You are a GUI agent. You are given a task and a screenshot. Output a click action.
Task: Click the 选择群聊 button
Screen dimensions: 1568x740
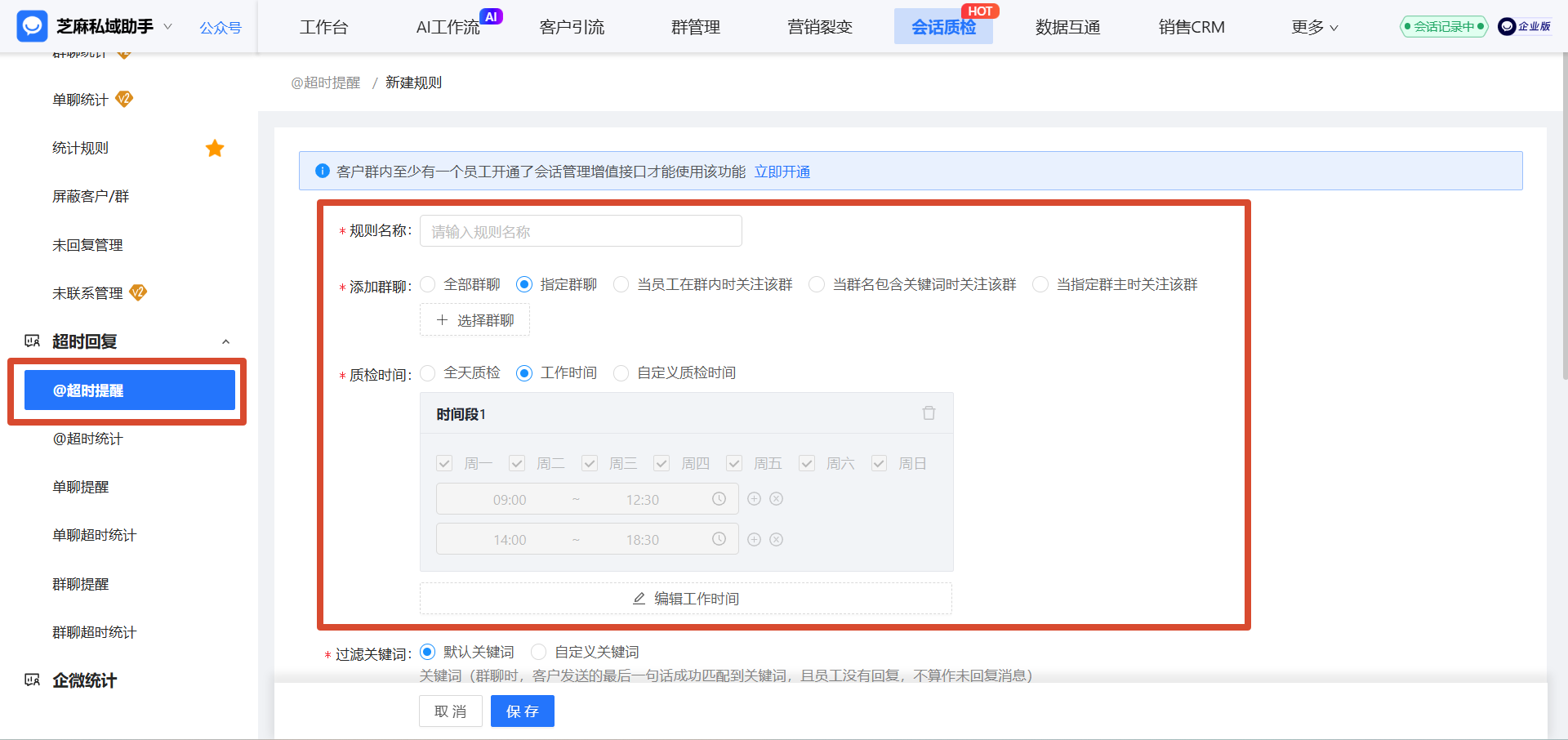tap(474, 319)
